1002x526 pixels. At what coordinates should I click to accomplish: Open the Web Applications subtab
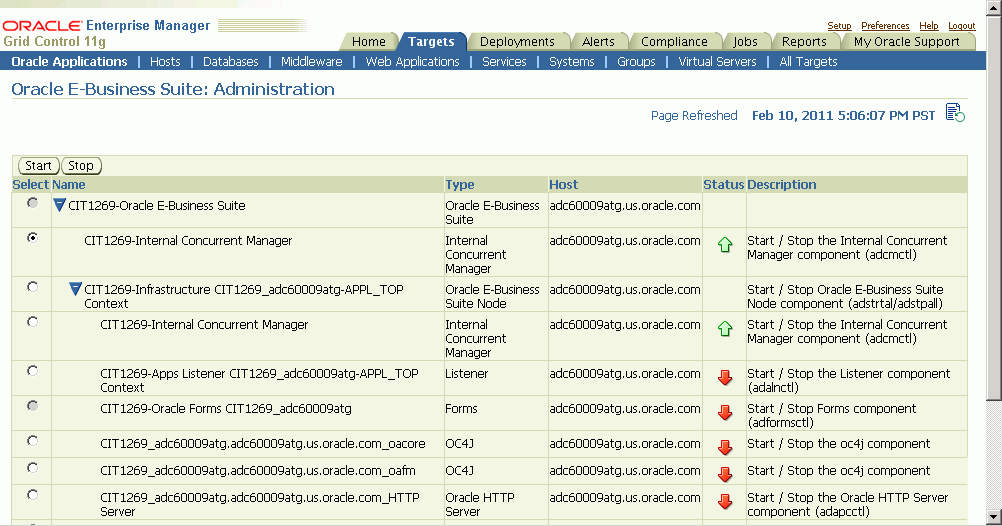click(x=412, y=61)
